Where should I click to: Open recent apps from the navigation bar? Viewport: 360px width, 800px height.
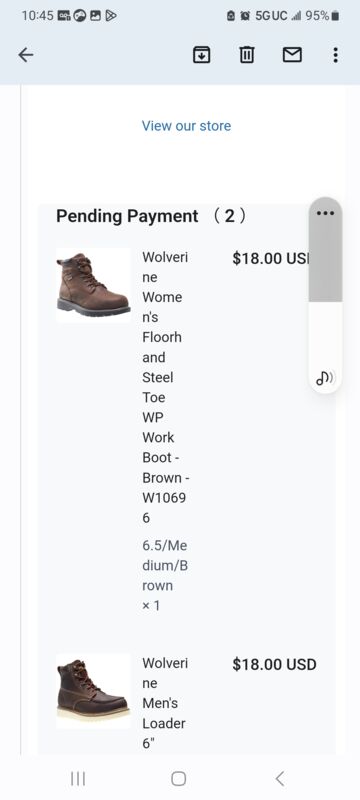click(78, 779)
